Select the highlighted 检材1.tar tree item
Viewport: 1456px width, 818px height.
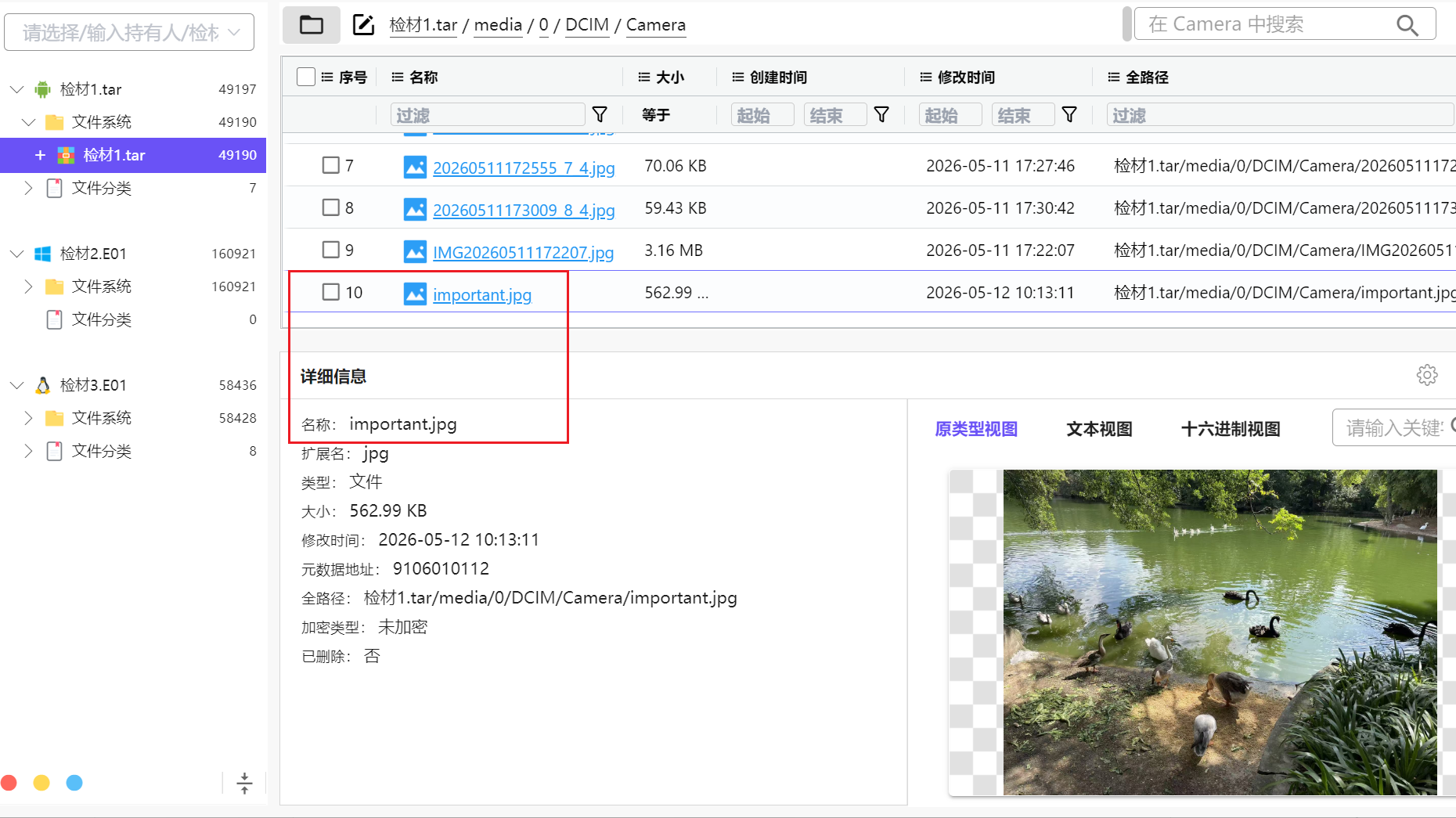click(x=133, y=155)
